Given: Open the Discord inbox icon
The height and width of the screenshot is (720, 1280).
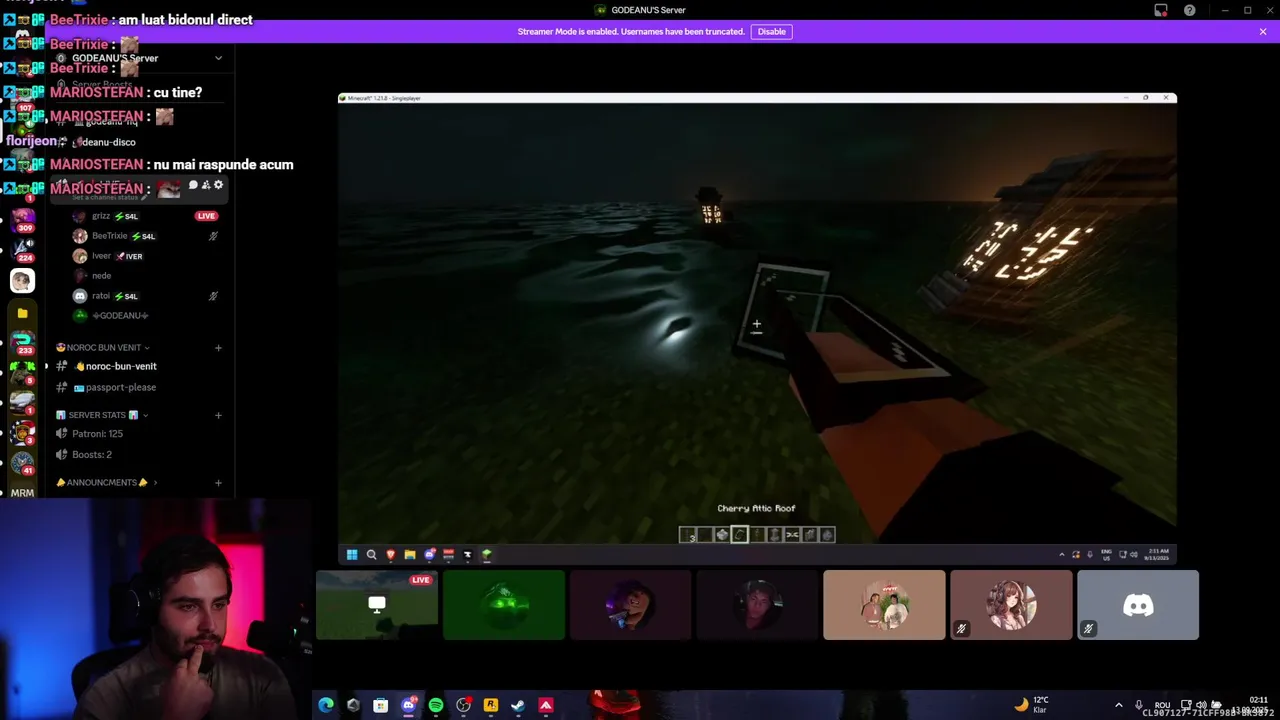Looking at the screenshot, I should [1161, 10].
